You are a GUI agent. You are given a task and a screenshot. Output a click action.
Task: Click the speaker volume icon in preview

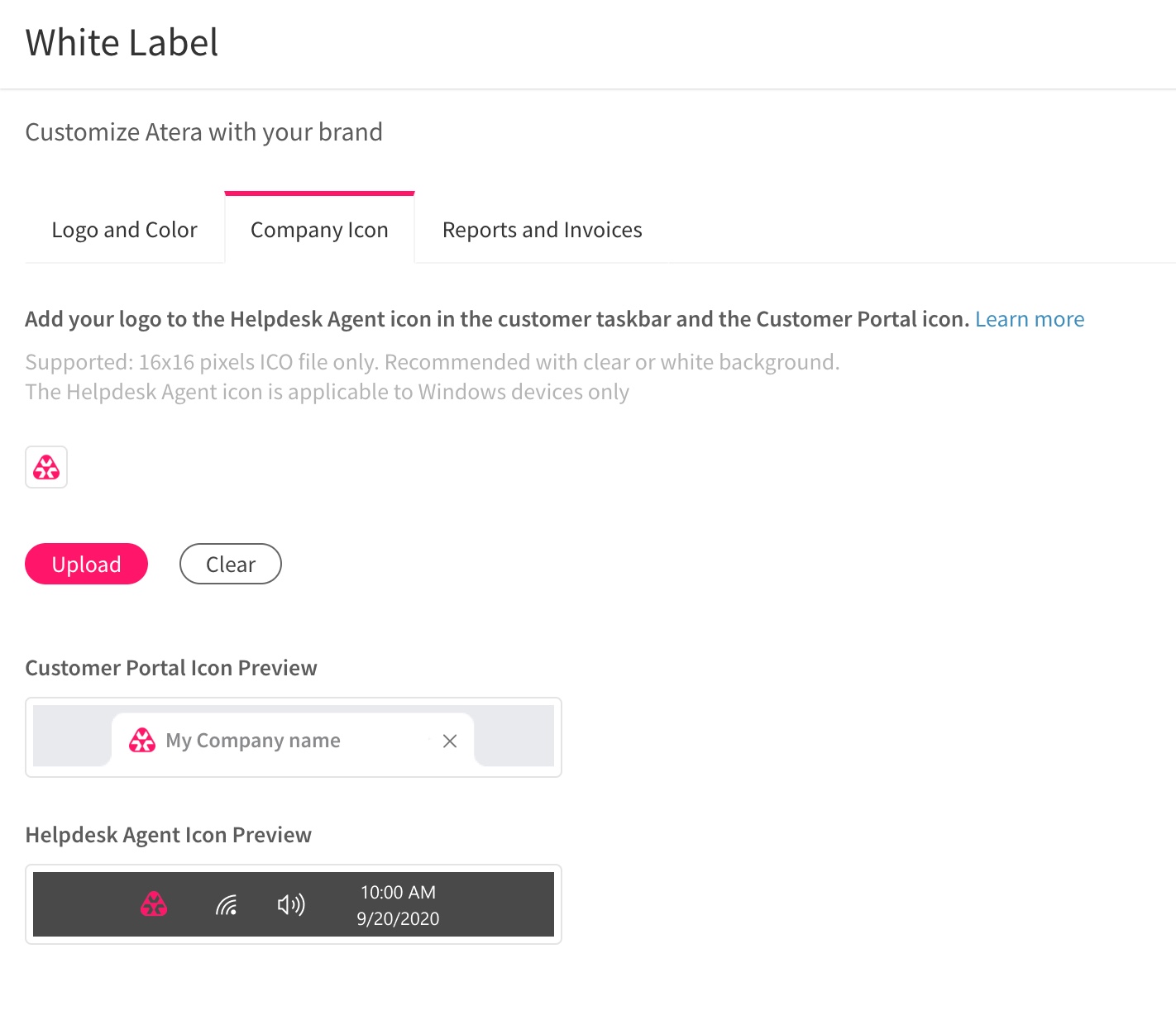(x=291, y=904)
